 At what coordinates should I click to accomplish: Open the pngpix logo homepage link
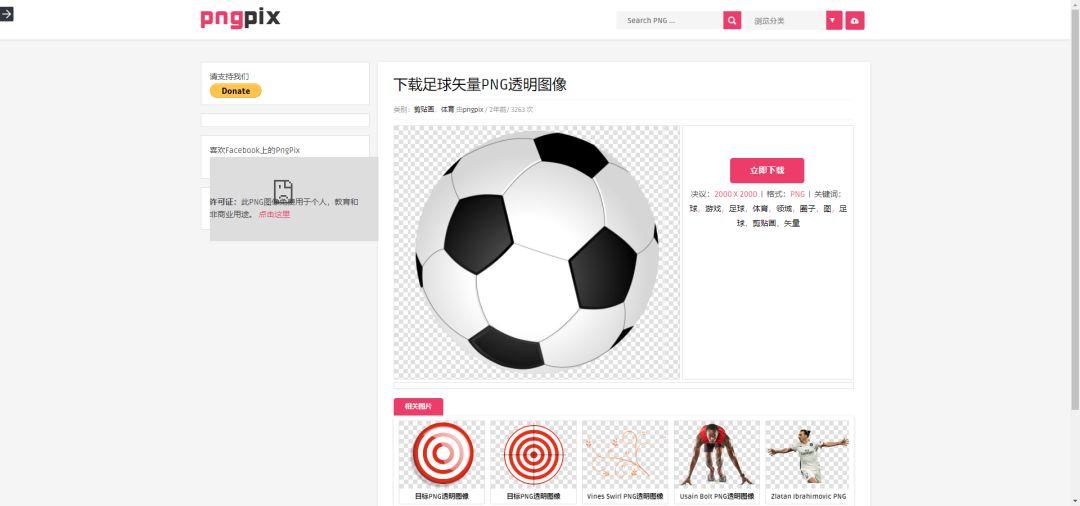[x=240, y=18]
